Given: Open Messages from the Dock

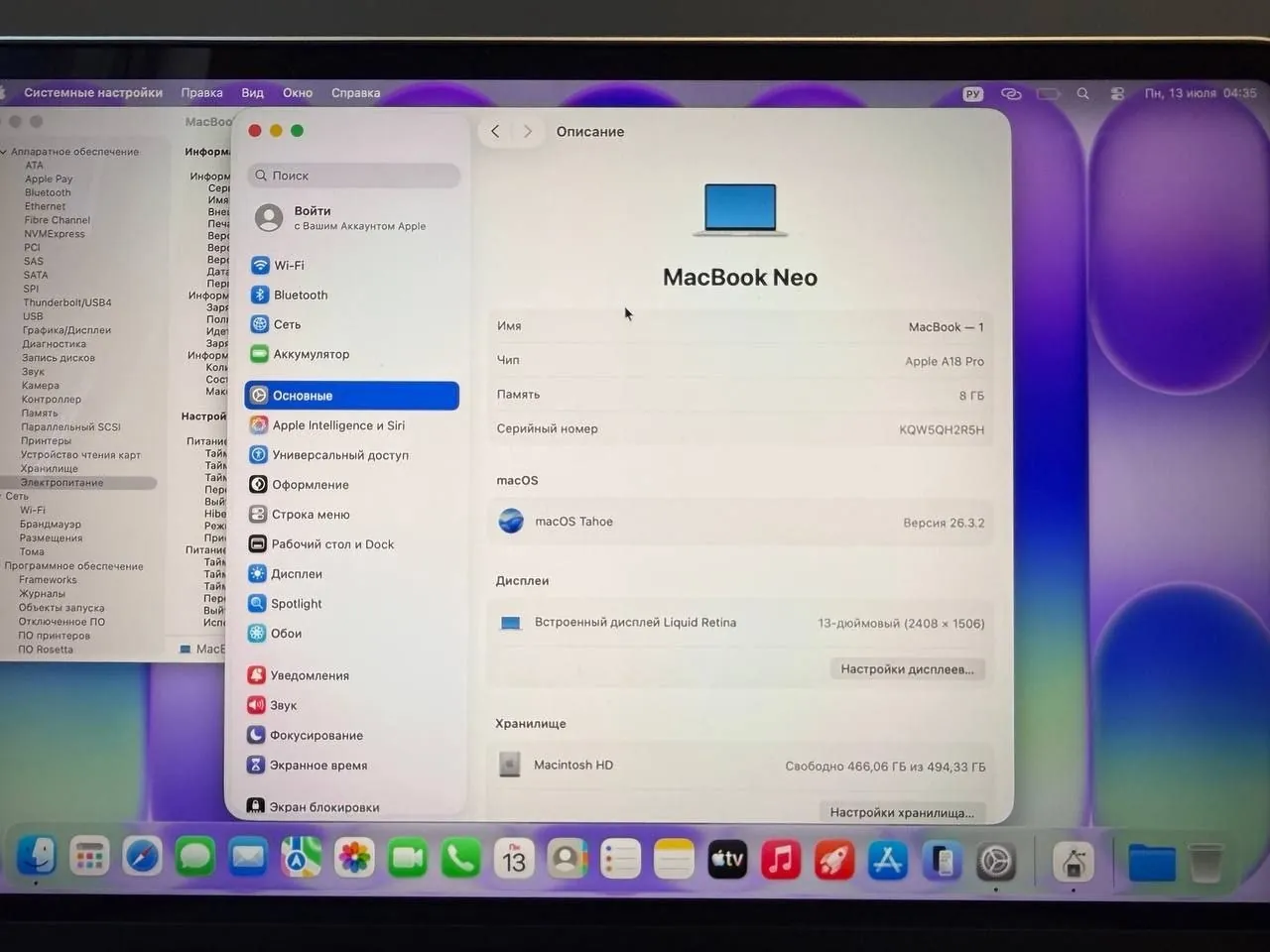Looking at the screenshot, I should click(194, 858).
